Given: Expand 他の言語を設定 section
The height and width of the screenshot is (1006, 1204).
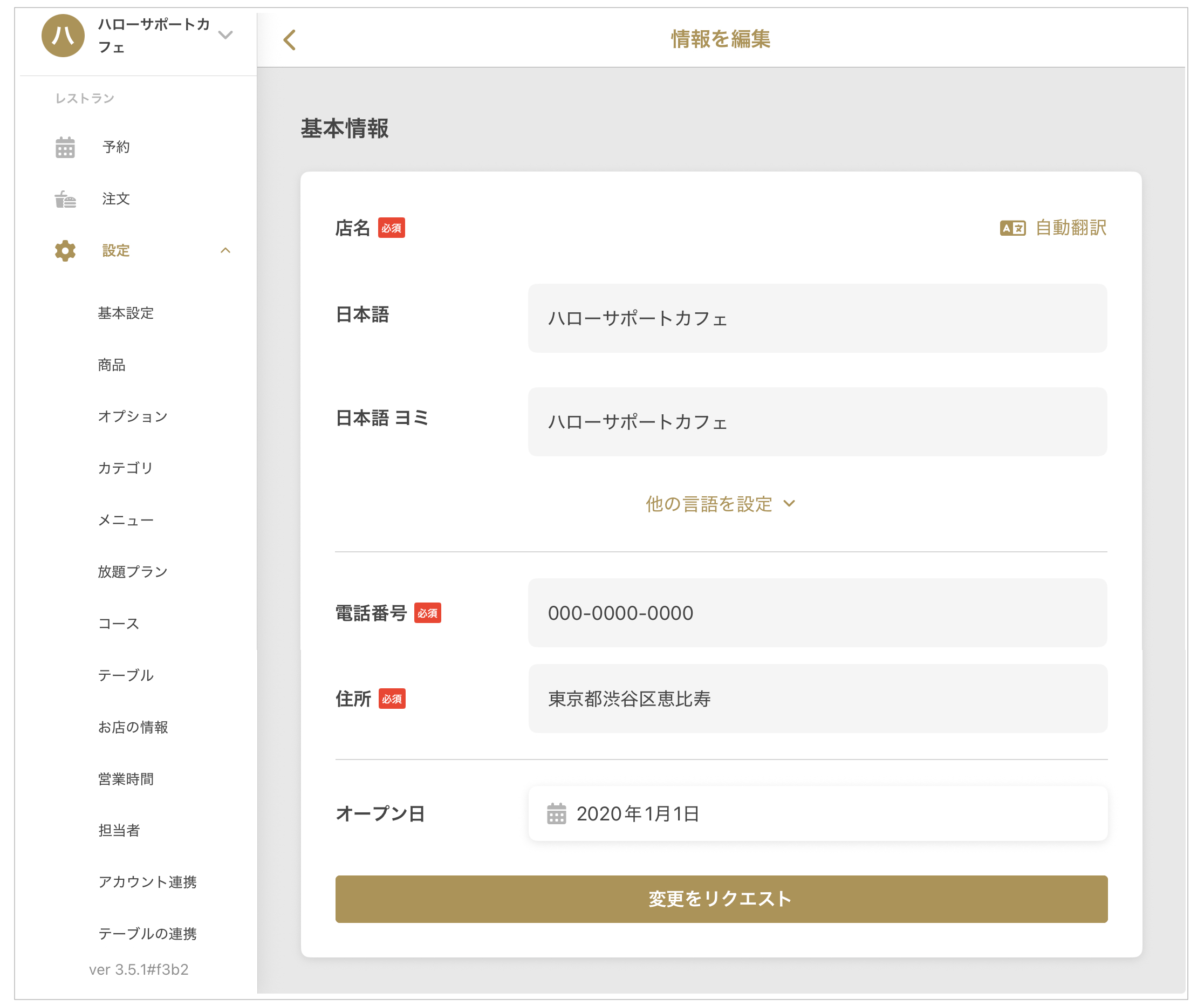Looking at the screenshot, I should (720, 504).
